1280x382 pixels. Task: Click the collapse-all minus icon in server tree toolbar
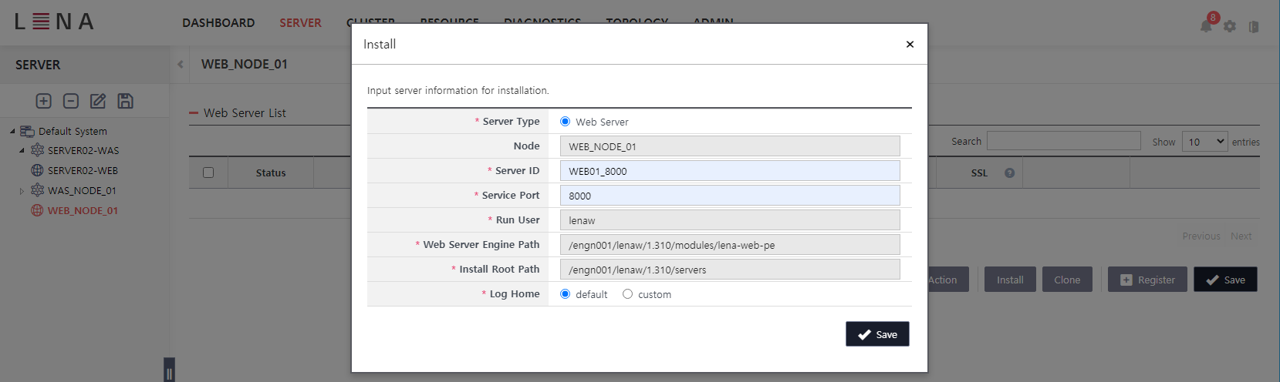click(71, 101)
